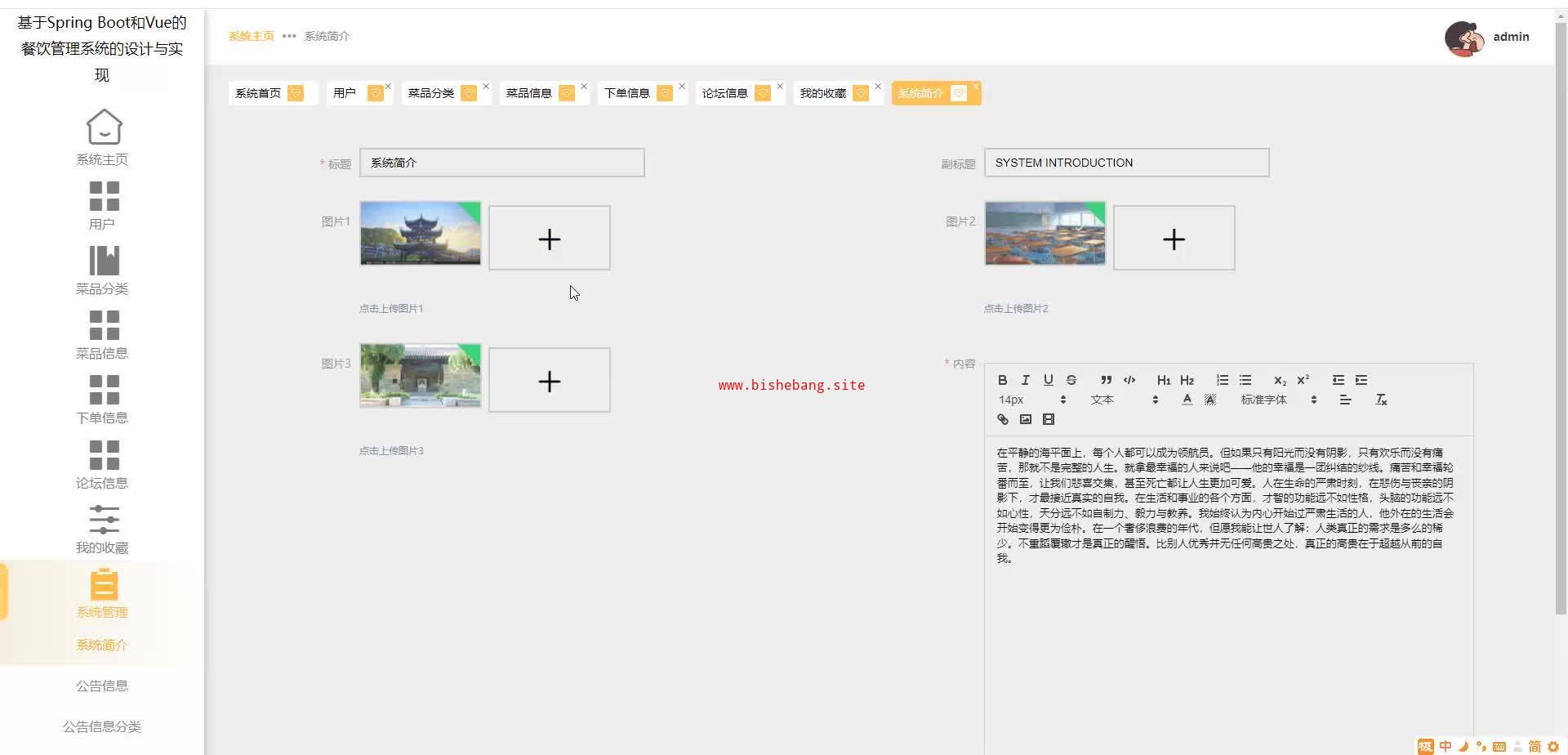Toggle ordered list formatting
Viewport: 1568px width, 755px height.
pos(1222,380)
